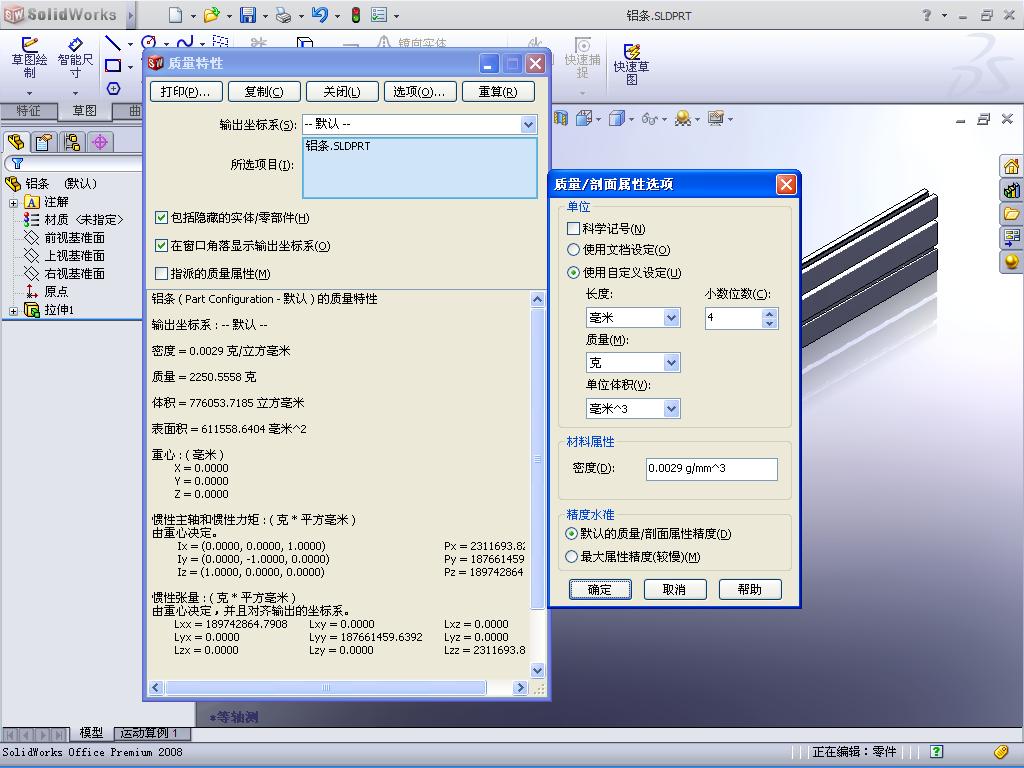
Task: Open the ConfigurationManager tab icon
Action: (72, 142)
